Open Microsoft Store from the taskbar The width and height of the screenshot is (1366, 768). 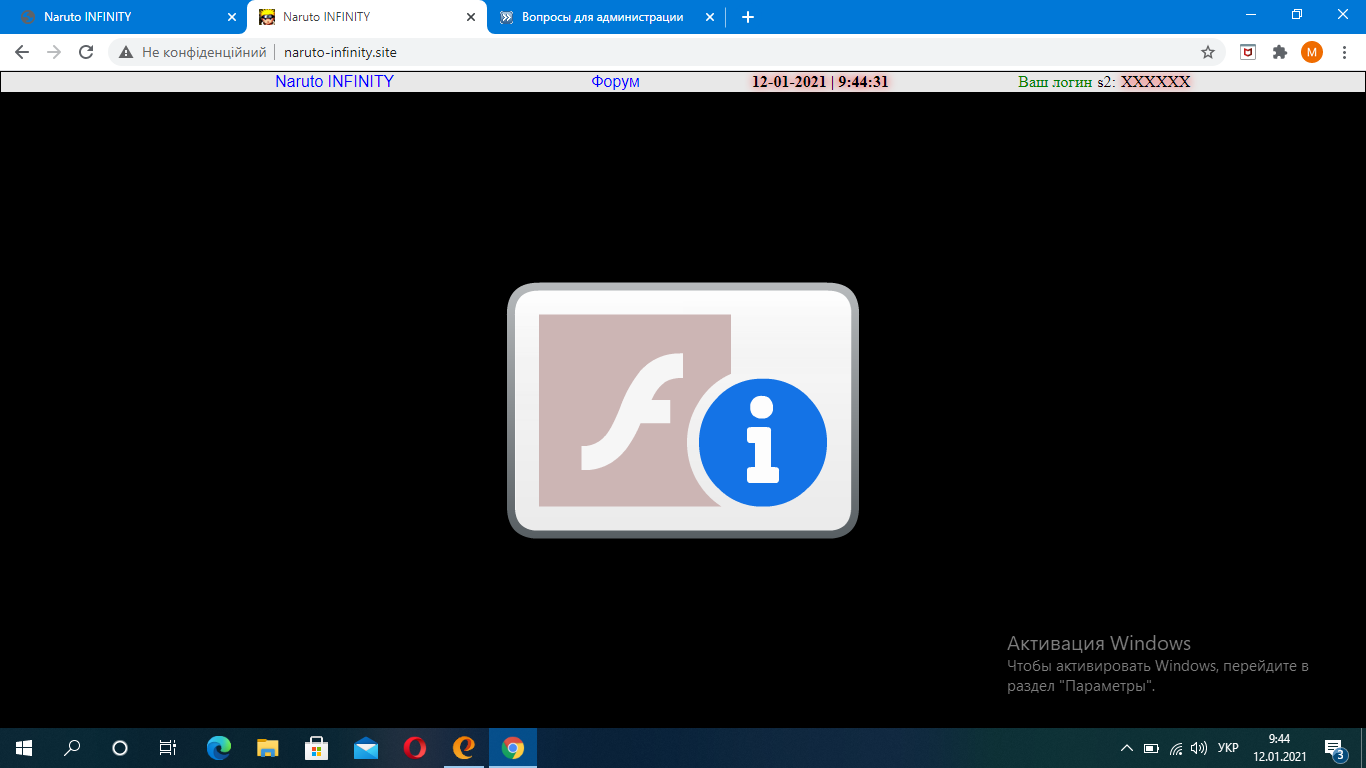coord(316,748)
